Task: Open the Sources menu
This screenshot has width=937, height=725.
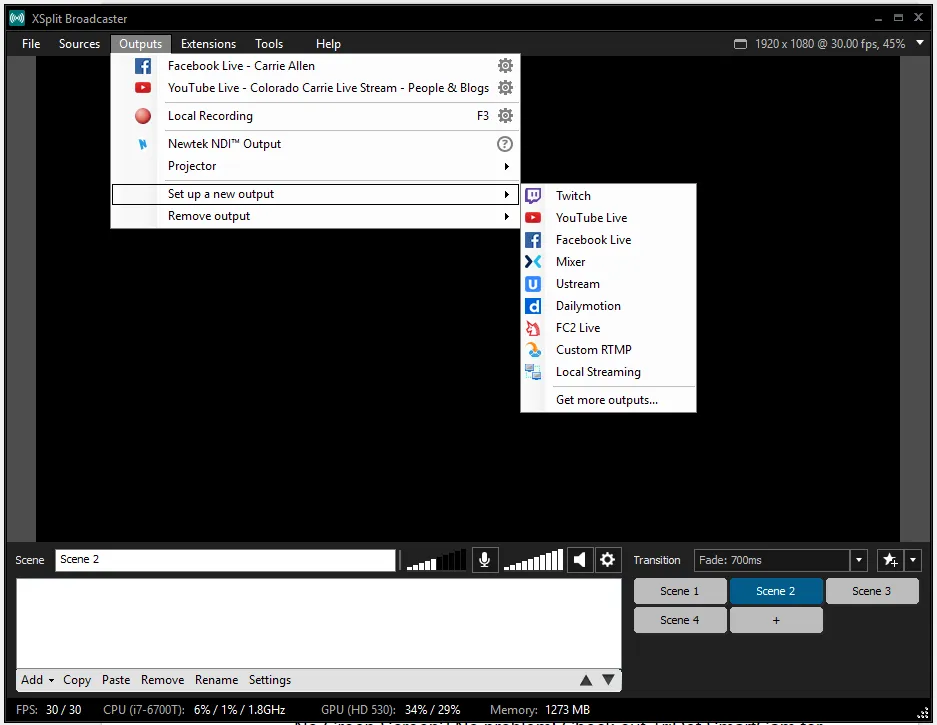Action: (x=79, y=44)
